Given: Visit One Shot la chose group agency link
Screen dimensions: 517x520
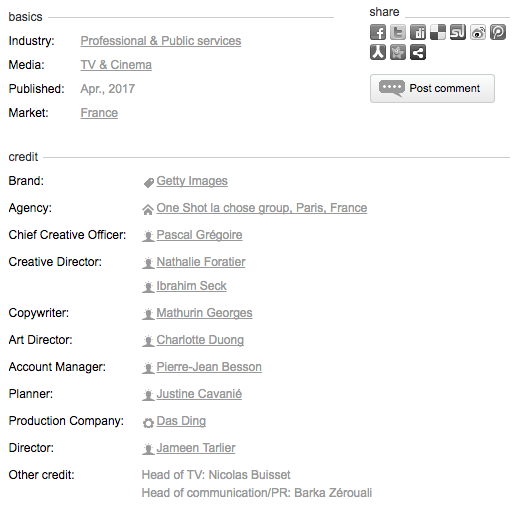Looking at the screenshot, I should click(x=262, y=208).
